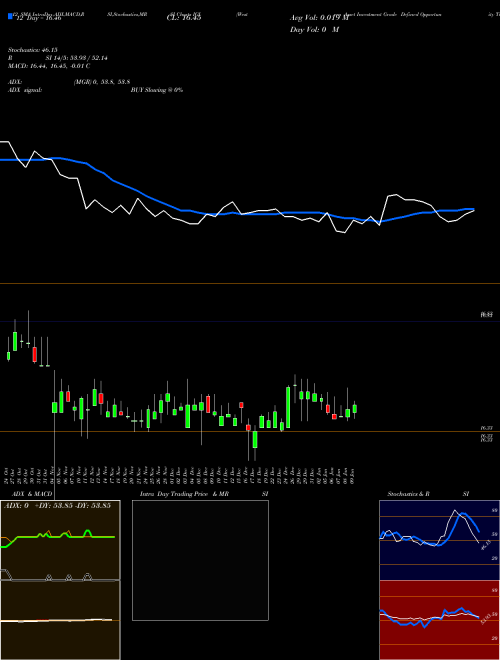Screen dimensions: 500x660
Task: Click the green ADX line in ADX panel
Action: coord(59,537)
